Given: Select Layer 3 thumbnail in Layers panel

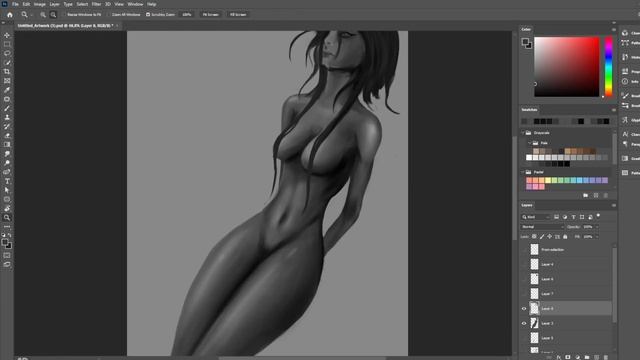Looking at the screenshot, I should (x=534, y=323).
